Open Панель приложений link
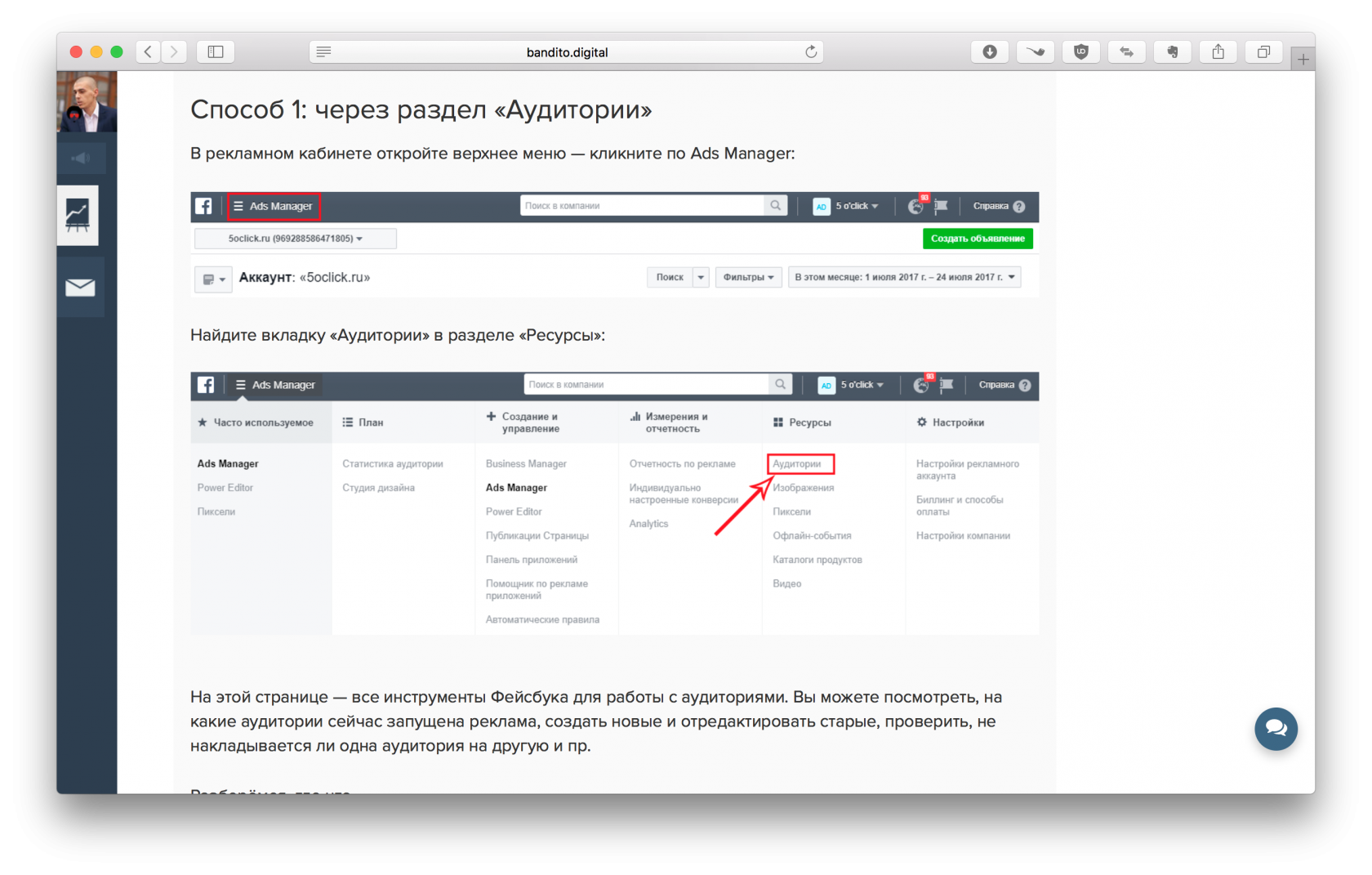The height and width of the screenshot is (875, 1372). (x=532, y=560)
